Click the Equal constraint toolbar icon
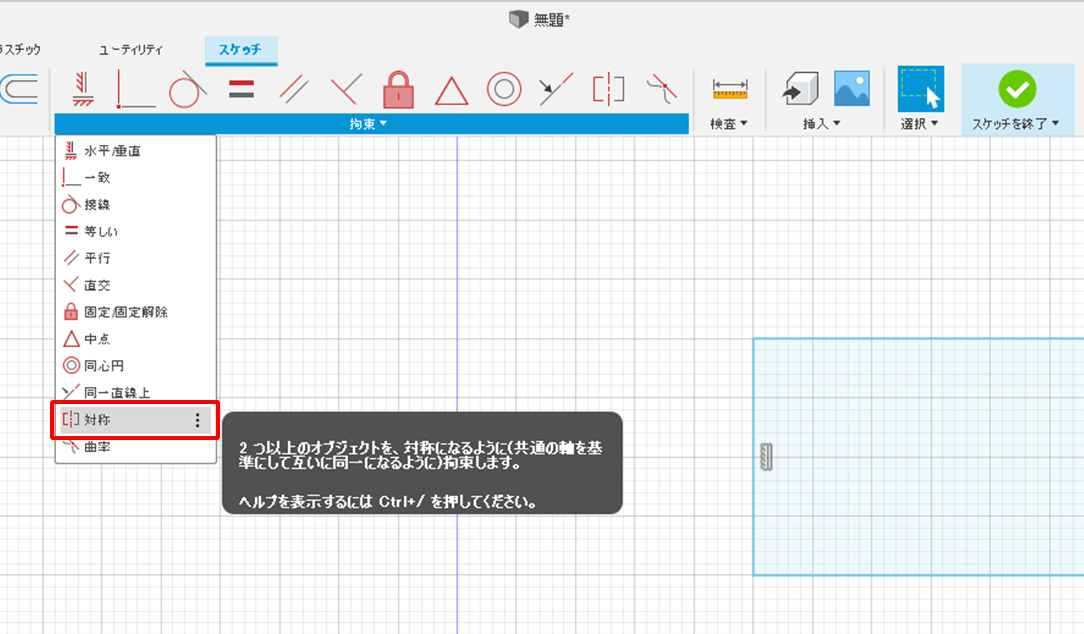The height and width of the screenshot is (634, 1084). [x=241, y=90]
